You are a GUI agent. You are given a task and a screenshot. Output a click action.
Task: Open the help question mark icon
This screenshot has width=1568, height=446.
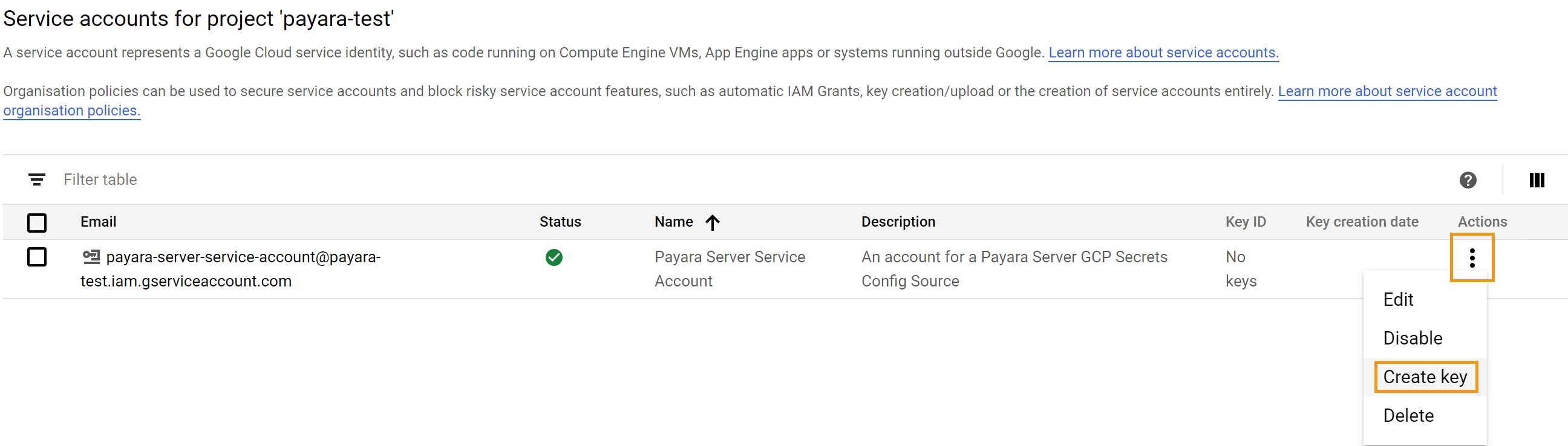pos(1468,180)
